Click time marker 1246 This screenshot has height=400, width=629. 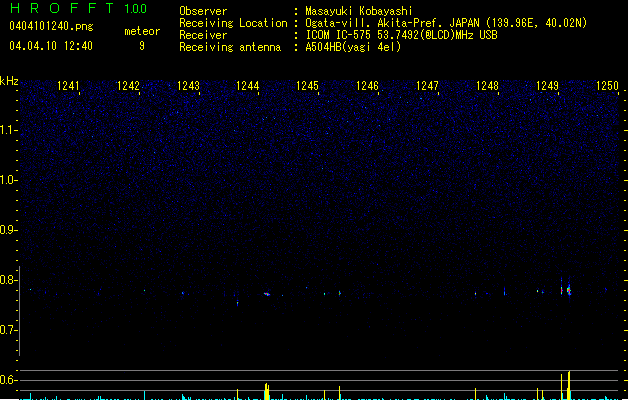pos(367,86)
